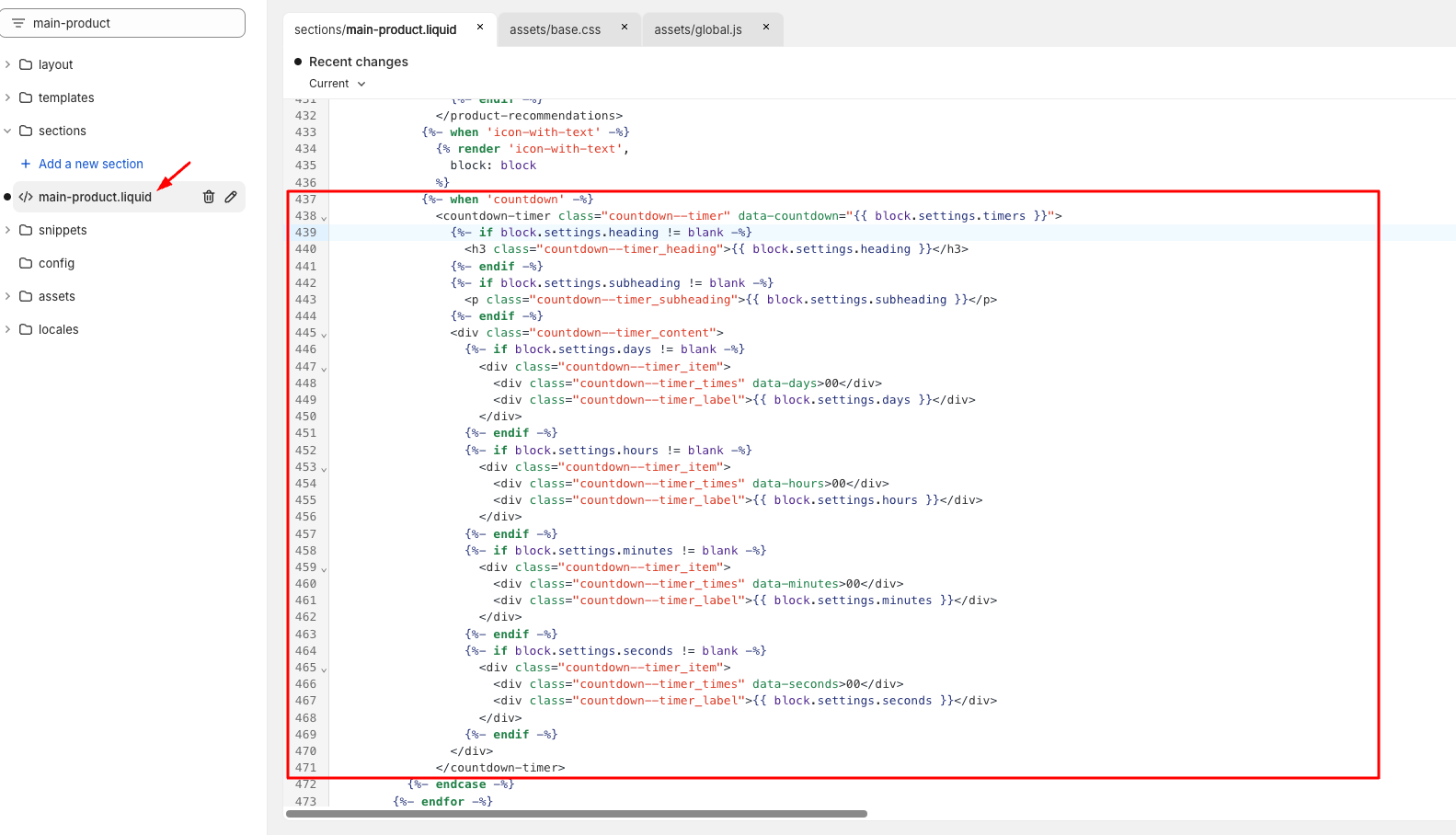Click the Recent changes heading
1456x835 pixels.
[359, 62]
